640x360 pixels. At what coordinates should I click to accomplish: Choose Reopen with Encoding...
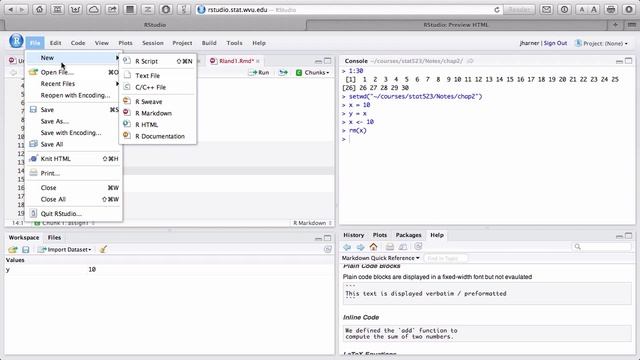[73, 95]
